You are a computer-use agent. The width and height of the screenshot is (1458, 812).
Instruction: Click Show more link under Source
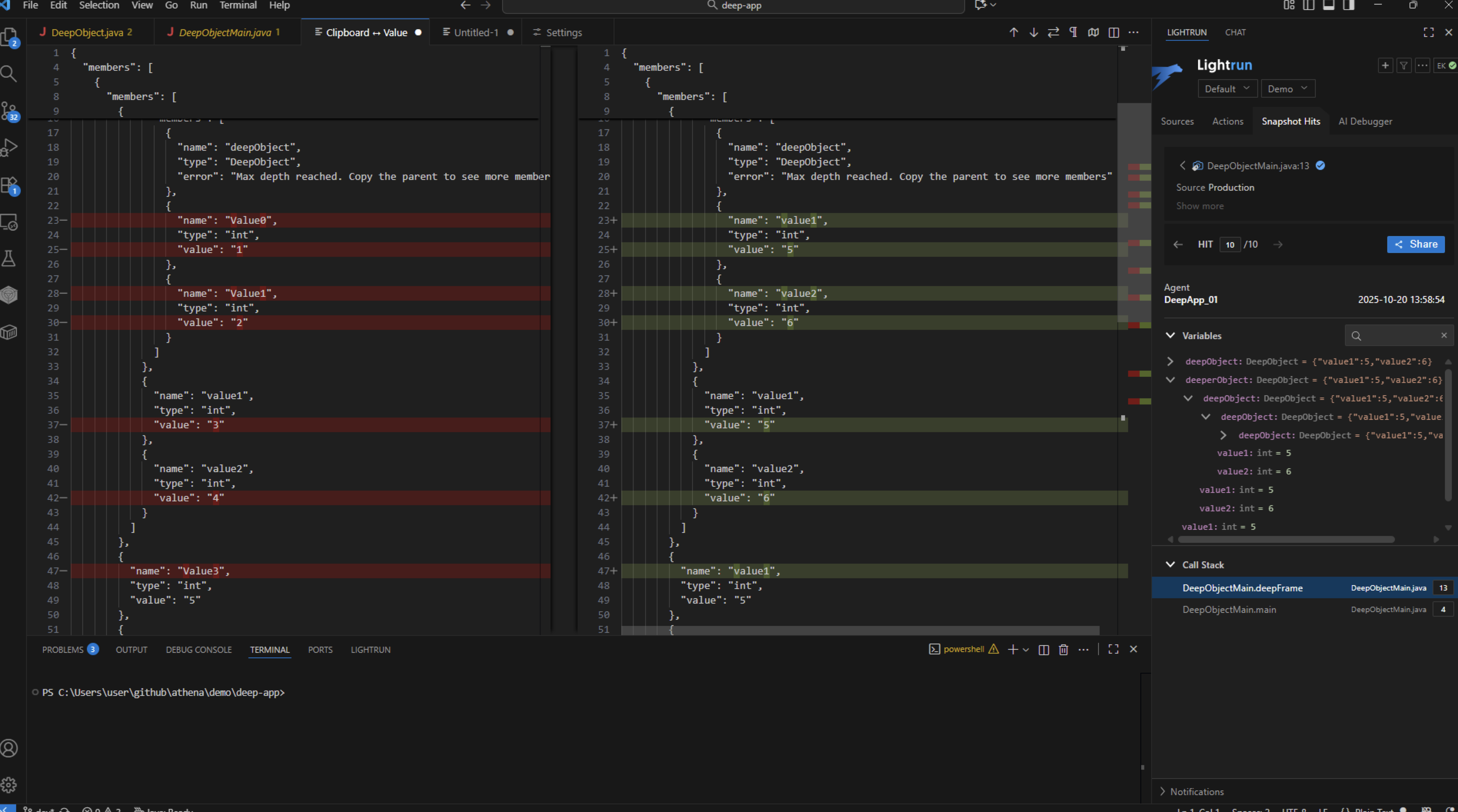click(1199, 206)
